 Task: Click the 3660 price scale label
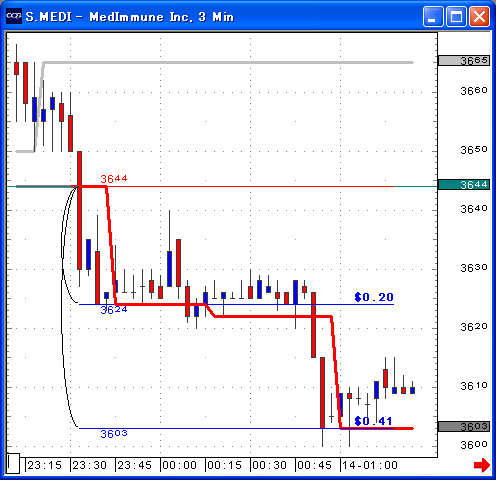coord(474,91)
